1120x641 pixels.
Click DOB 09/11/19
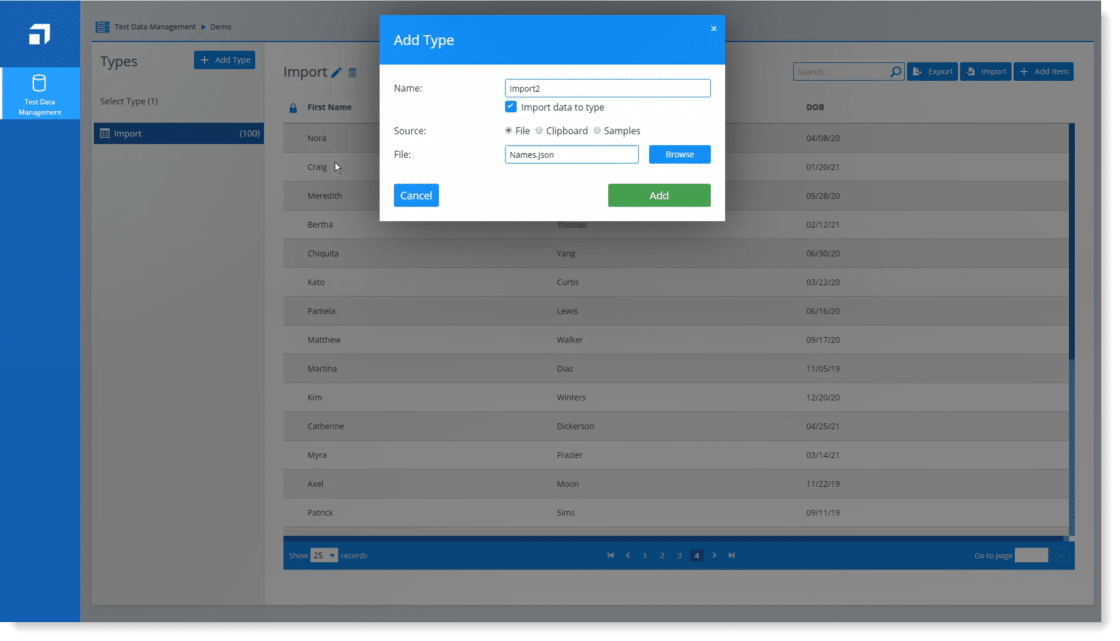click(823, 513)
